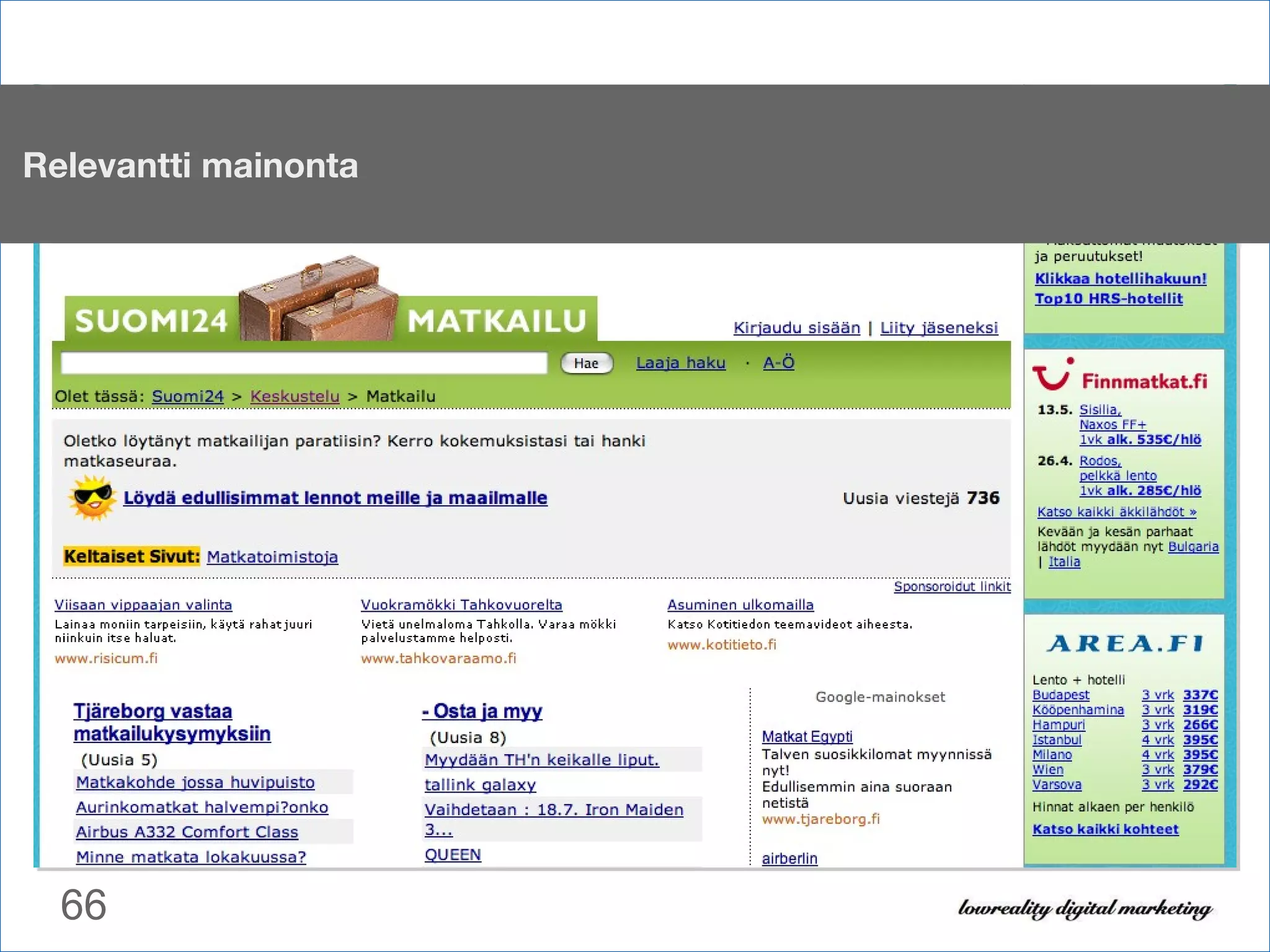Open the Sisilia, Naxos FF+ offer
1270x952 pixels.
click(1140, 425)
